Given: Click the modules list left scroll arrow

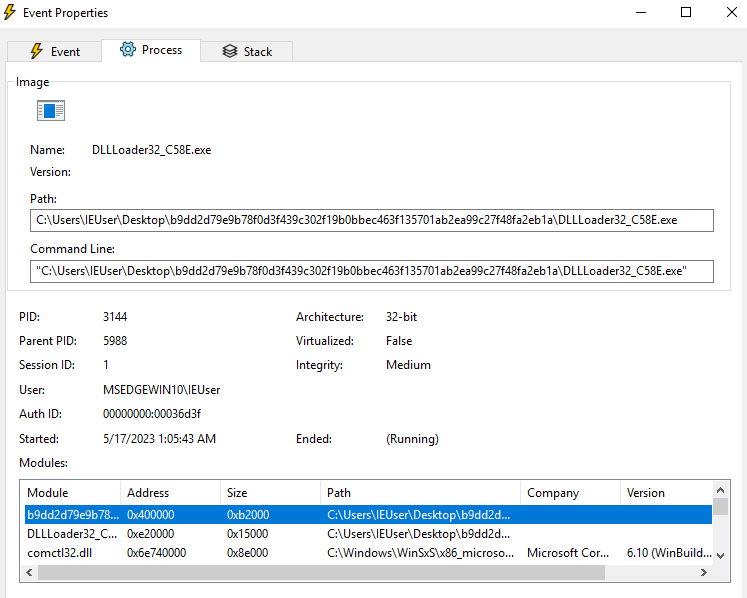Looking at the screenshot, I should (30, 573).
